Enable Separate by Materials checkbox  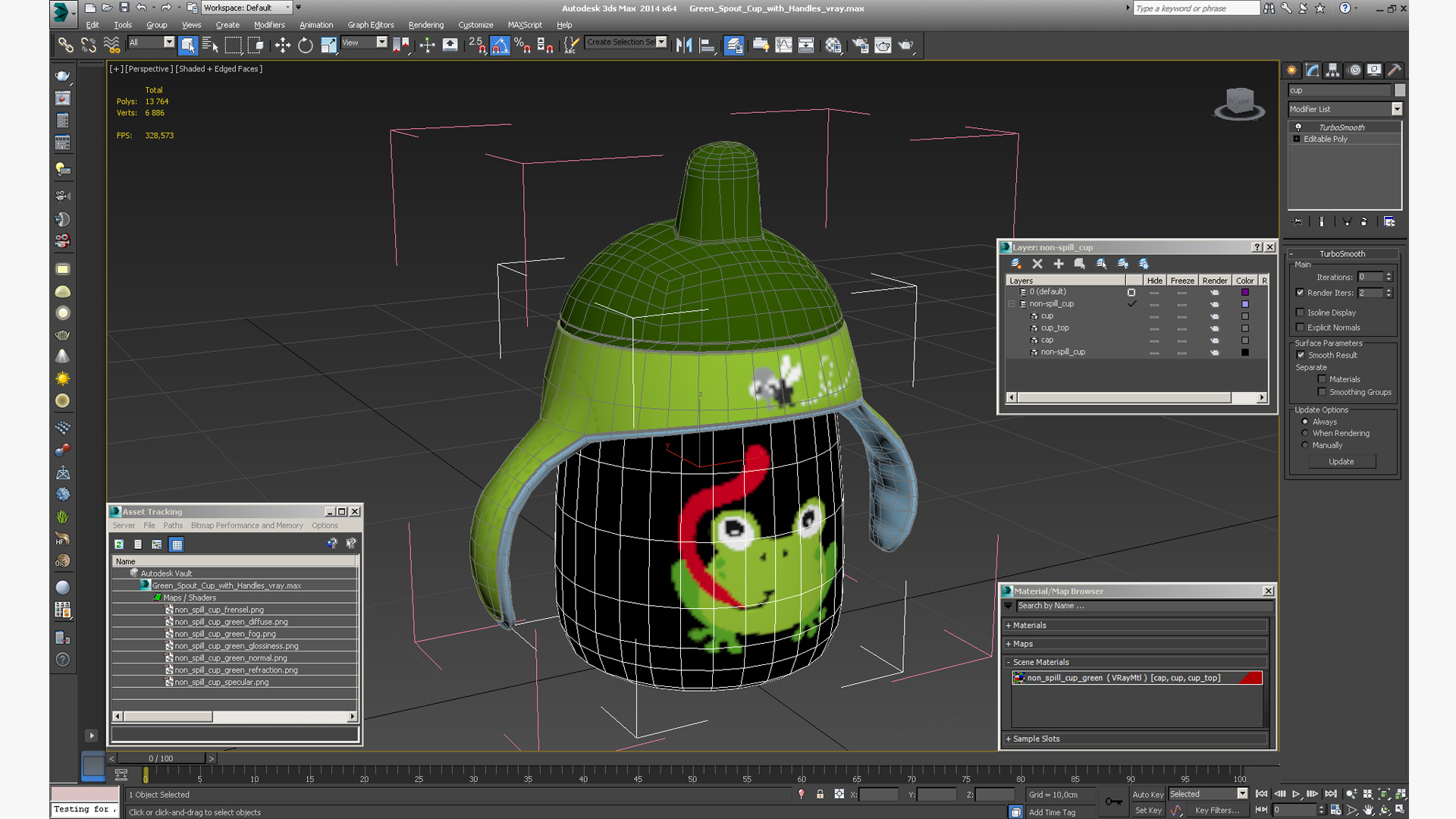pyautogui.click(x=1323, y=379)
